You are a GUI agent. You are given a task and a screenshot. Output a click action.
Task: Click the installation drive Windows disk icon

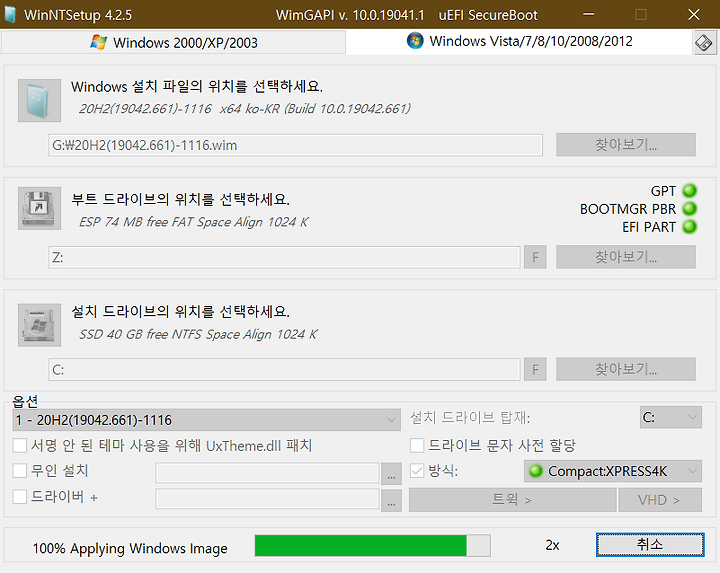(x=39, y=325)
